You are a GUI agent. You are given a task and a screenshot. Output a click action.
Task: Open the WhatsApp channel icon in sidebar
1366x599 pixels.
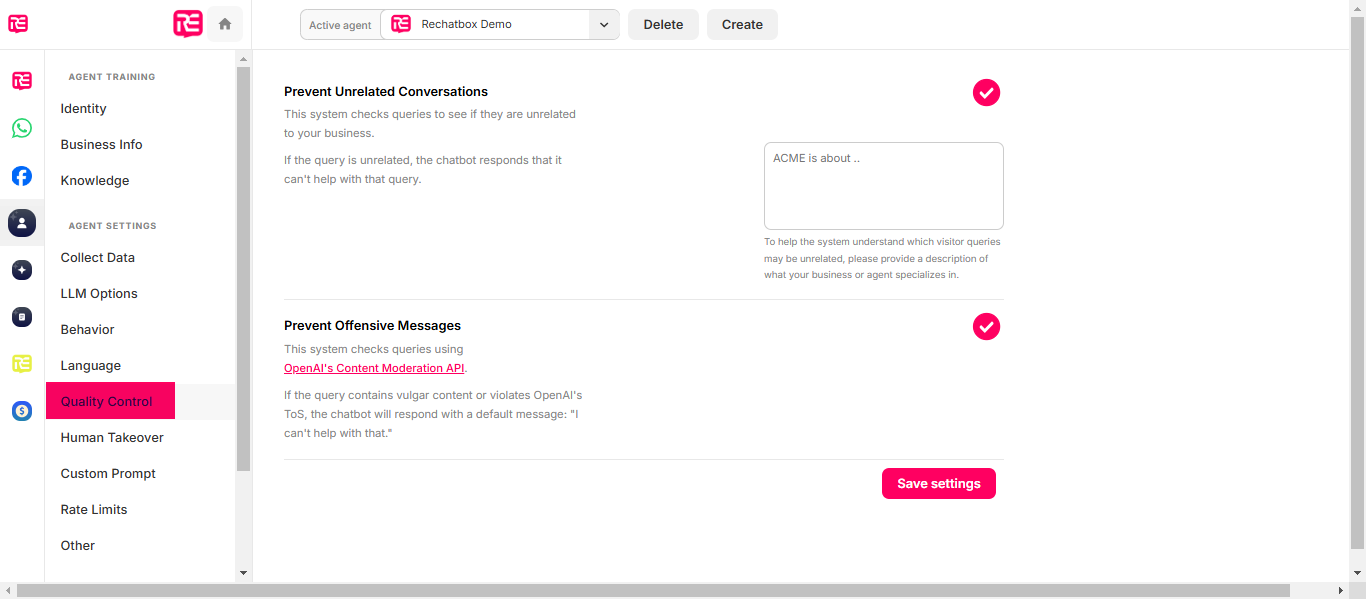[x=22, y=128]
